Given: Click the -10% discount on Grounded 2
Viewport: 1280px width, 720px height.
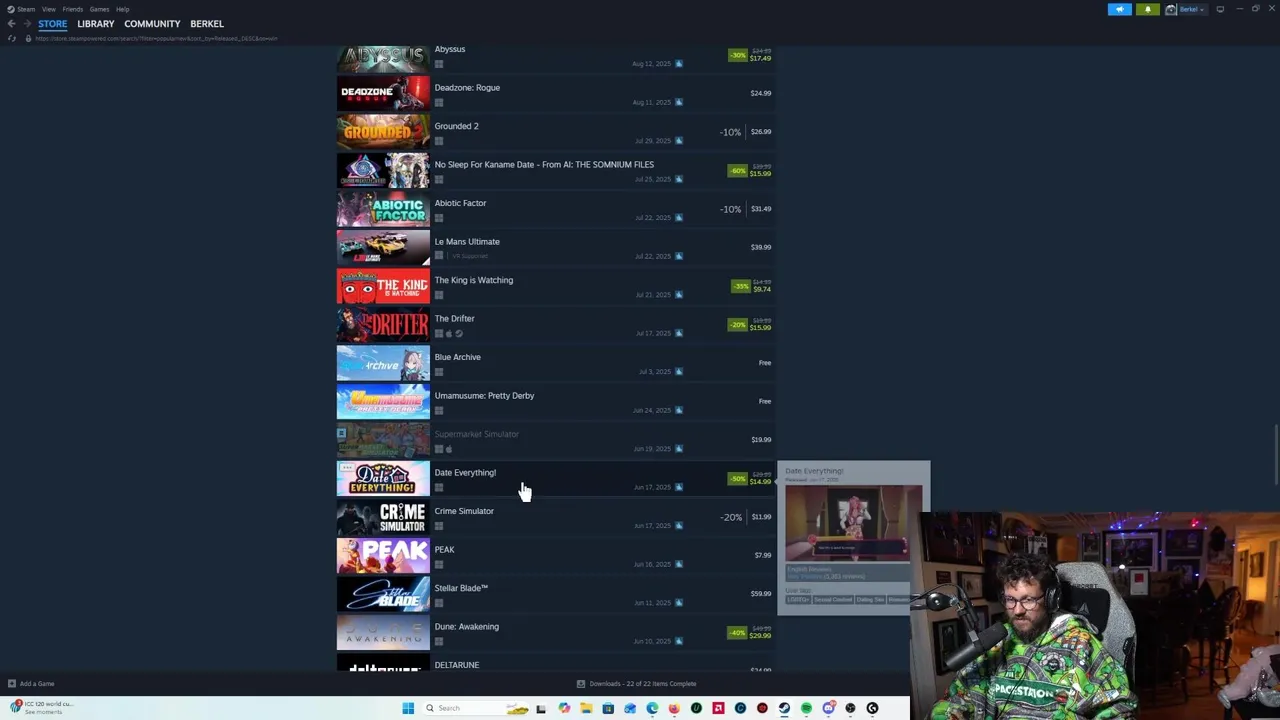Looking at the screenshot, I should (730, 132).
